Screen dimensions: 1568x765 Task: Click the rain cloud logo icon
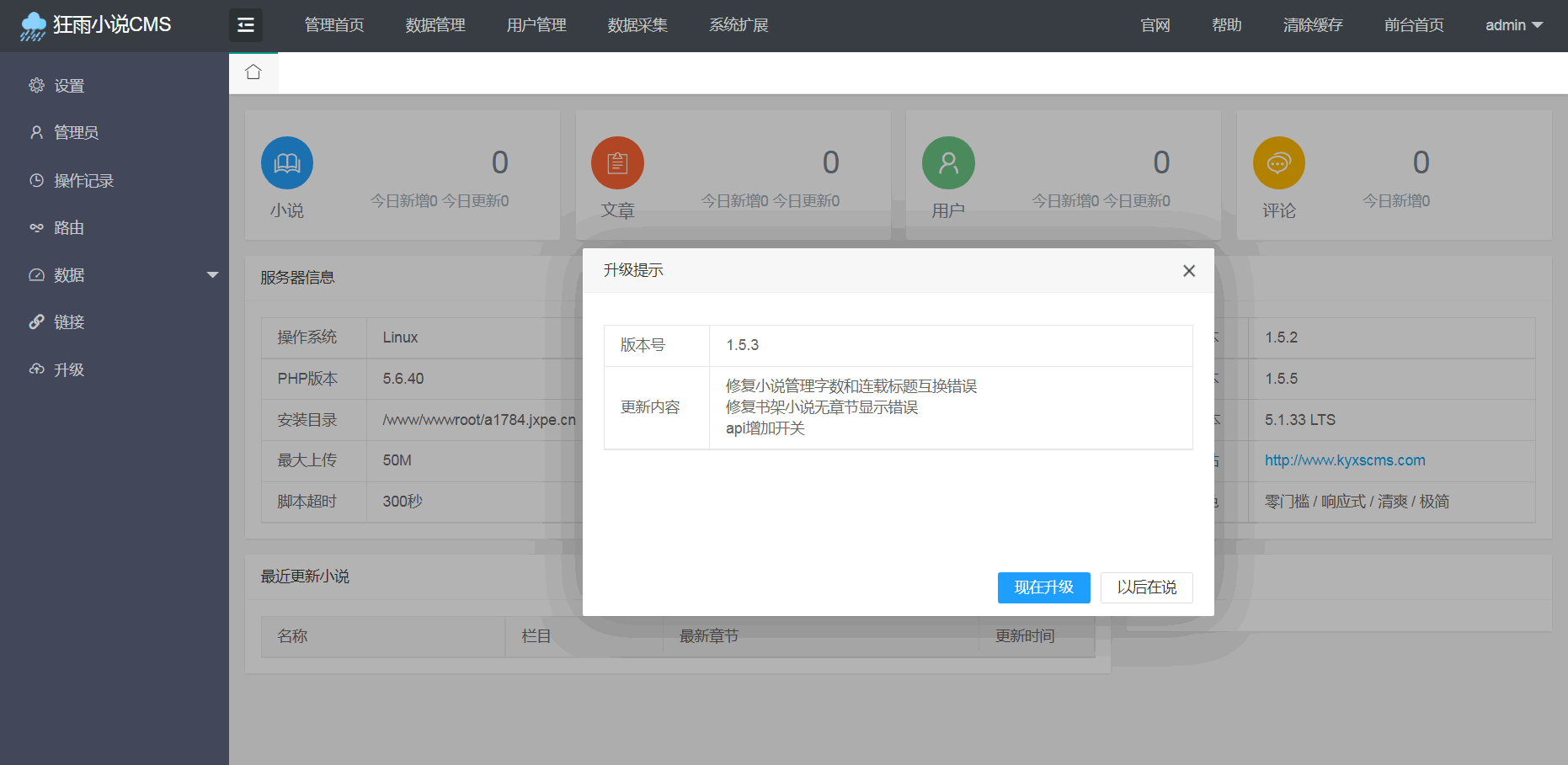click(x=33, y=26)
